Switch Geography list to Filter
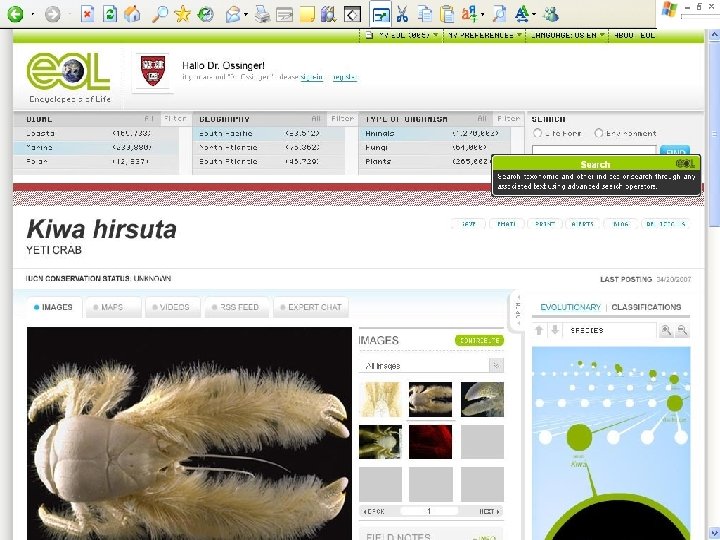 pos(342,119)
